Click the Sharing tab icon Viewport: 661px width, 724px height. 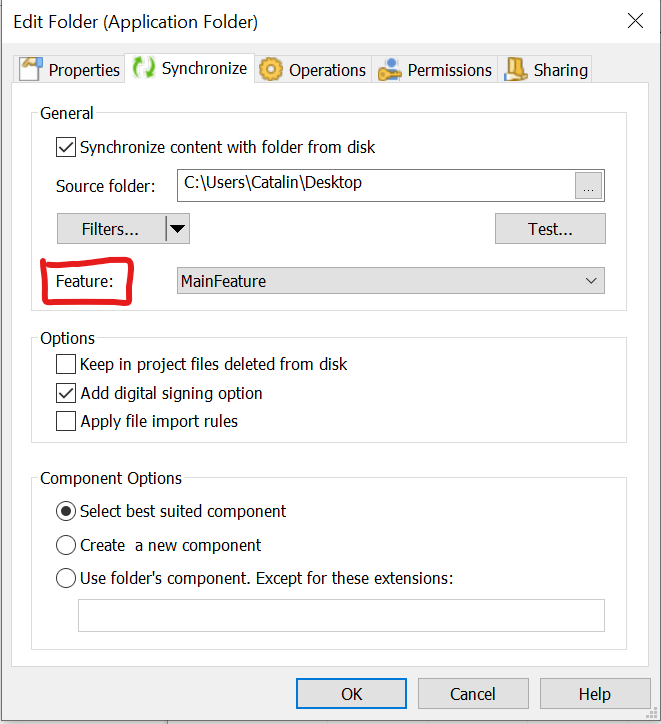point(516,69)
